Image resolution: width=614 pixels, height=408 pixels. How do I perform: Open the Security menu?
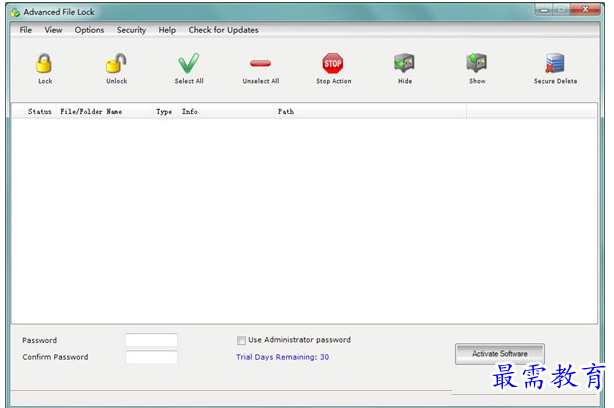tap(131, 30)
